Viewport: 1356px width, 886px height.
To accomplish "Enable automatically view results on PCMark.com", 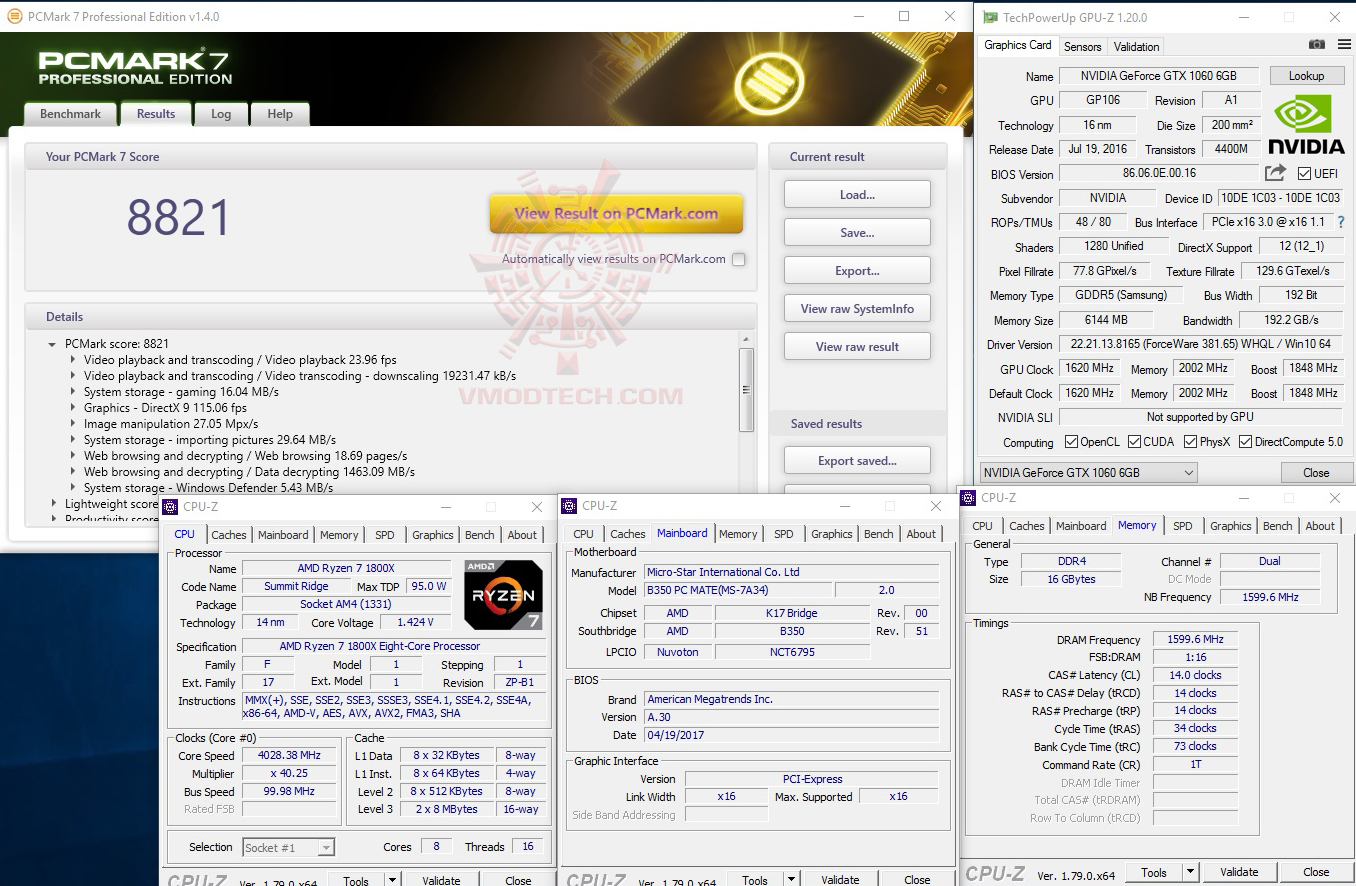I will (738, 258).
